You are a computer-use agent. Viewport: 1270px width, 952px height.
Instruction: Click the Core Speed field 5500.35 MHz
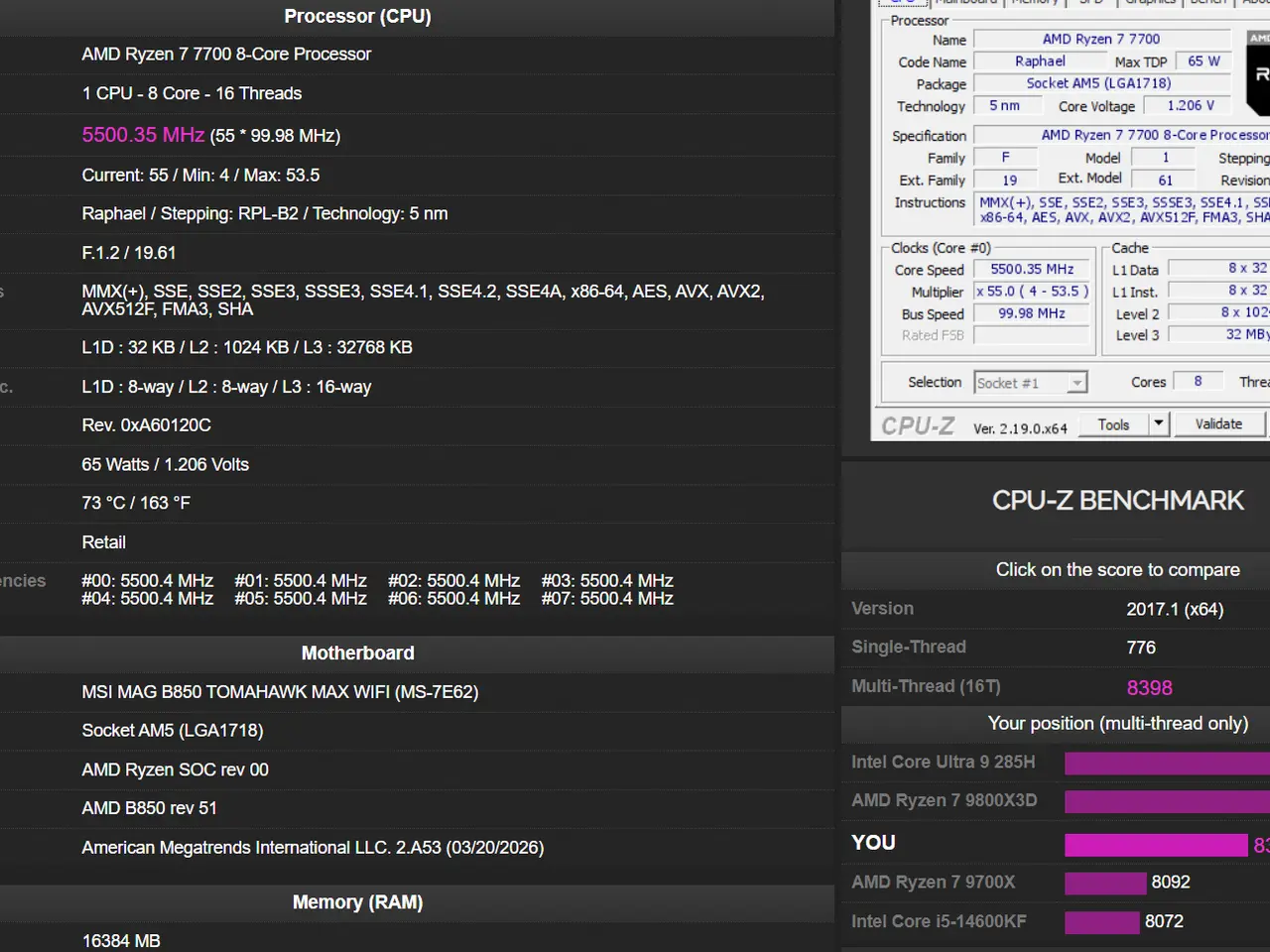pyautogui.click(x=1032, y=270)
